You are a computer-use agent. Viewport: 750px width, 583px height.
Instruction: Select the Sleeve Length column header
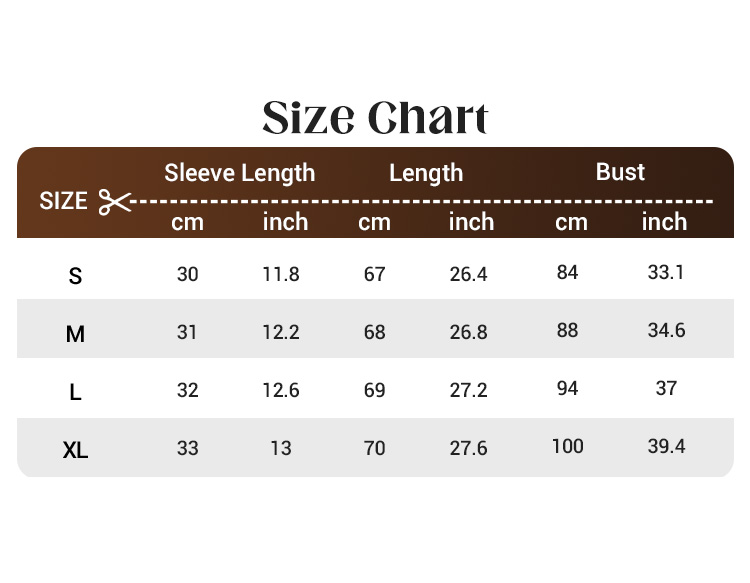tap(239, 173)
